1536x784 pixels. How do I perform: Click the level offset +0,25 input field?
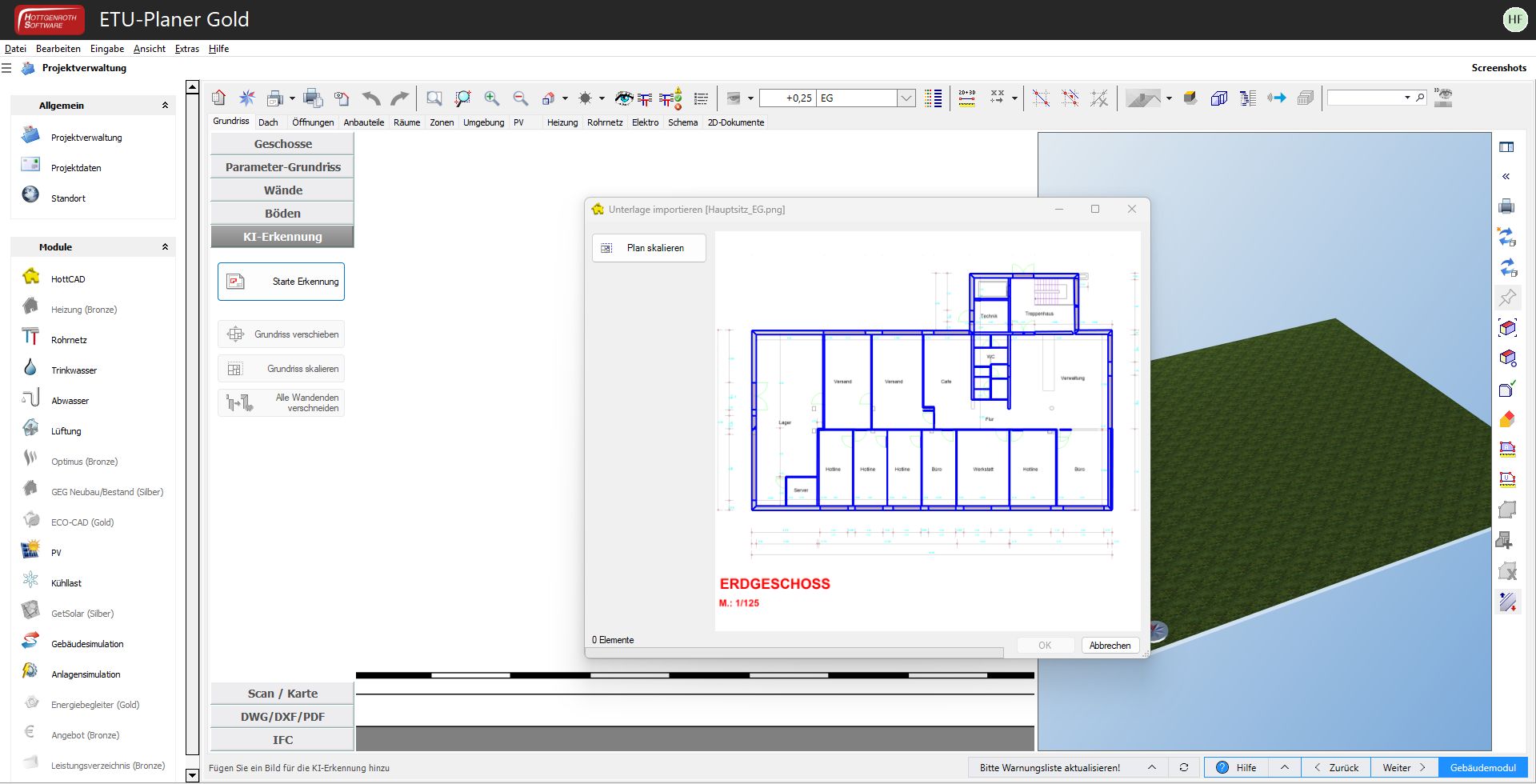pos(787,98)
